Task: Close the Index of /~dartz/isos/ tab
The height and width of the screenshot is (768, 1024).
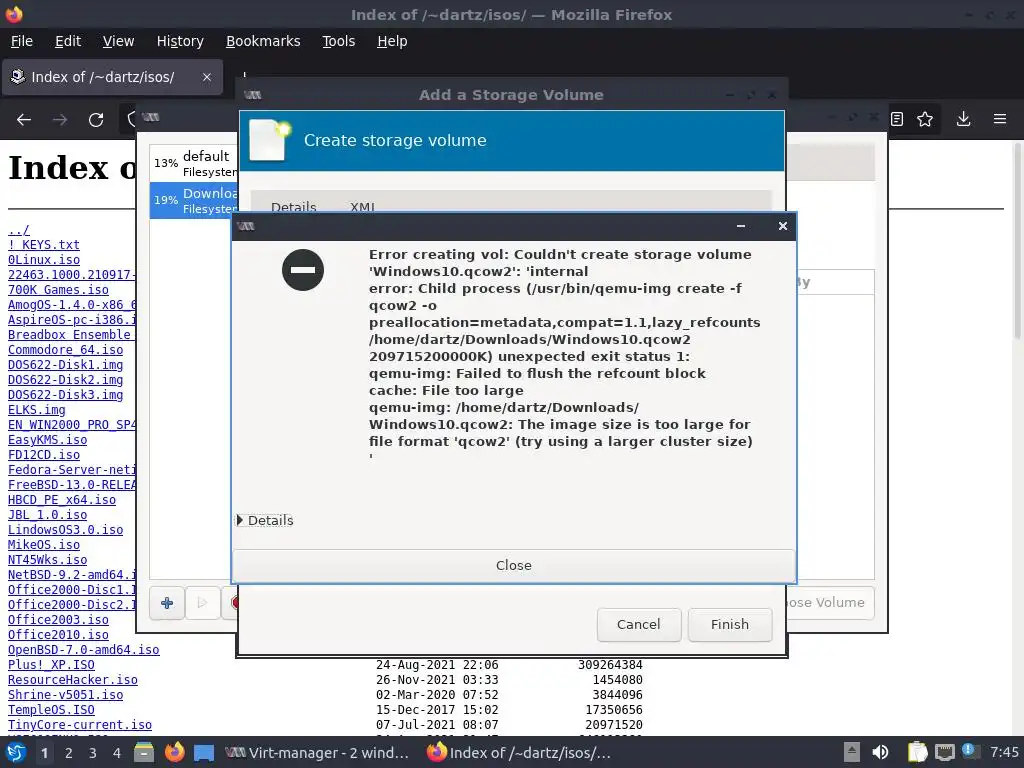Action: click(x=206, y=77)
